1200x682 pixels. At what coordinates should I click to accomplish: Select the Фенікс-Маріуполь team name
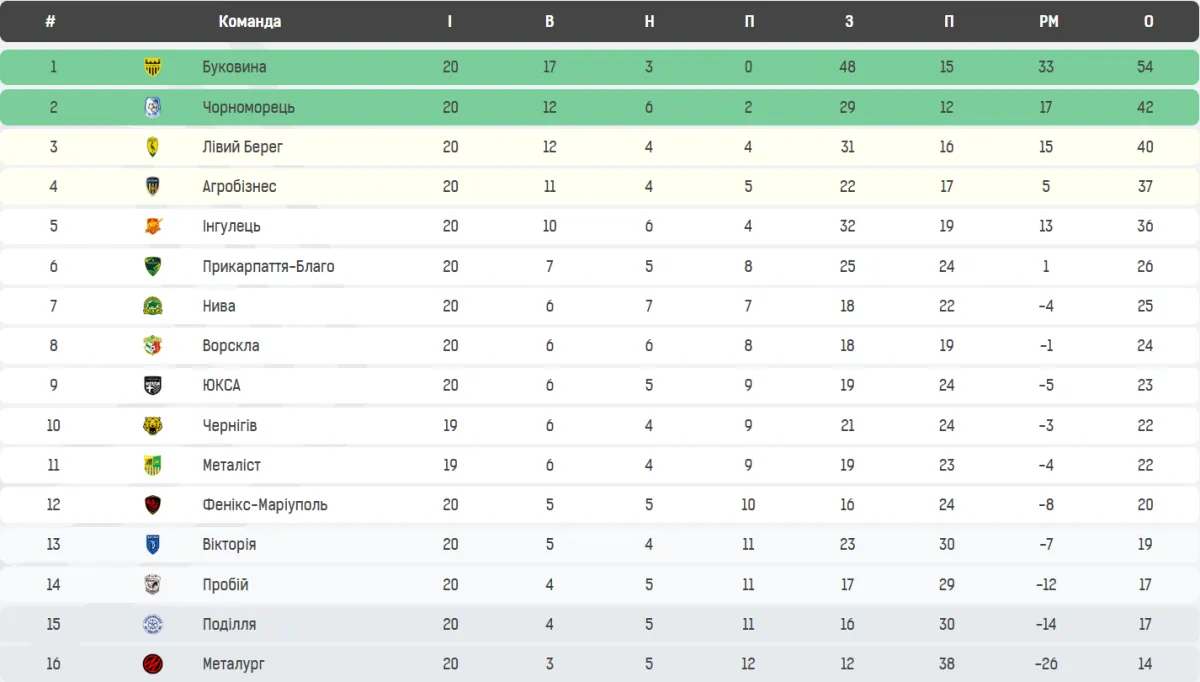point(264,505)
